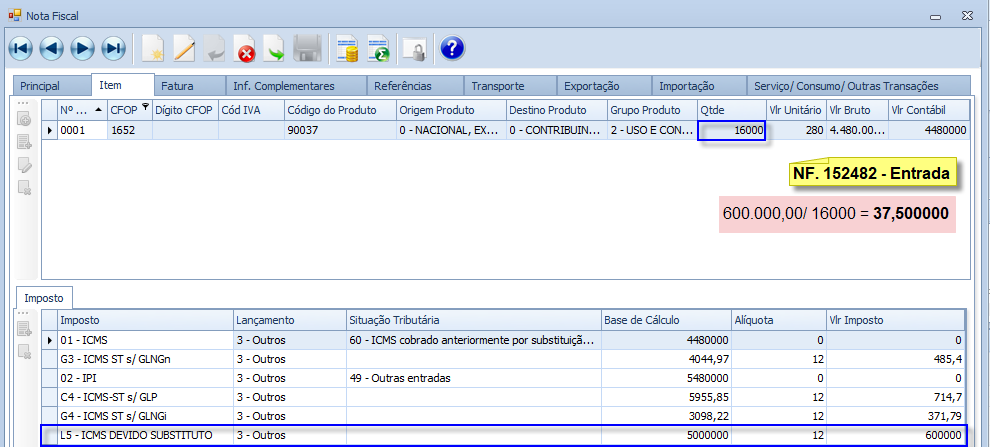Save using the floppy disk icon
The height and width of the screenshot is (447, 990).
pos(307,49)
